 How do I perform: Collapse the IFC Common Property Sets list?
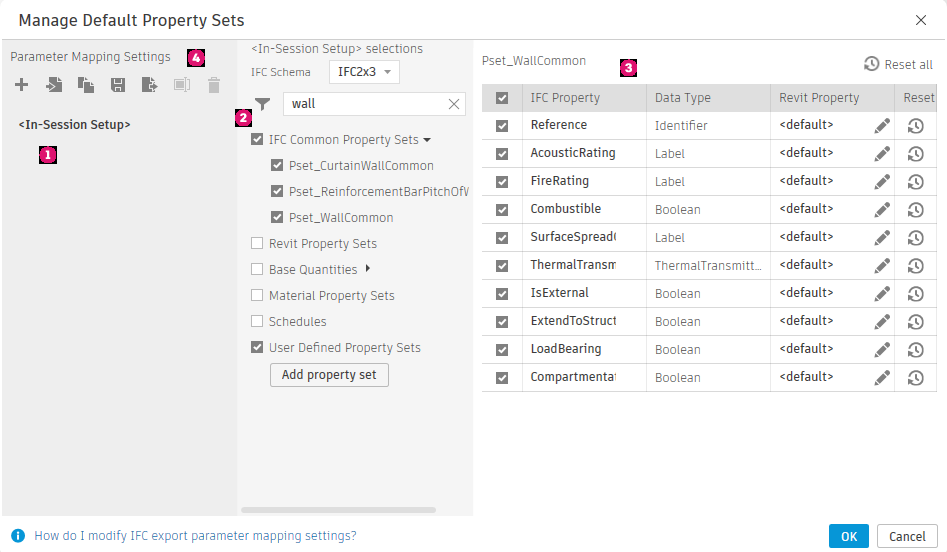click(427, 140)
